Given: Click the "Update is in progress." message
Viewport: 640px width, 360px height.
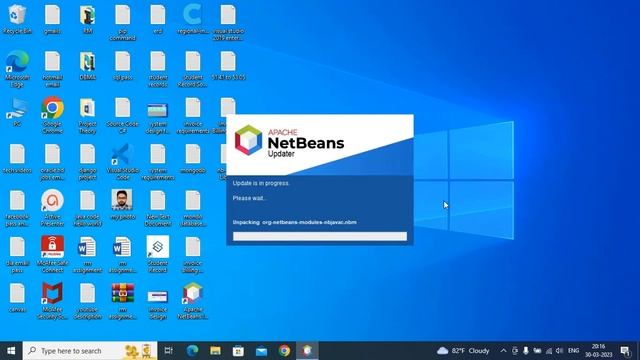Looking at the screenshot, I should tap(261, 183).
